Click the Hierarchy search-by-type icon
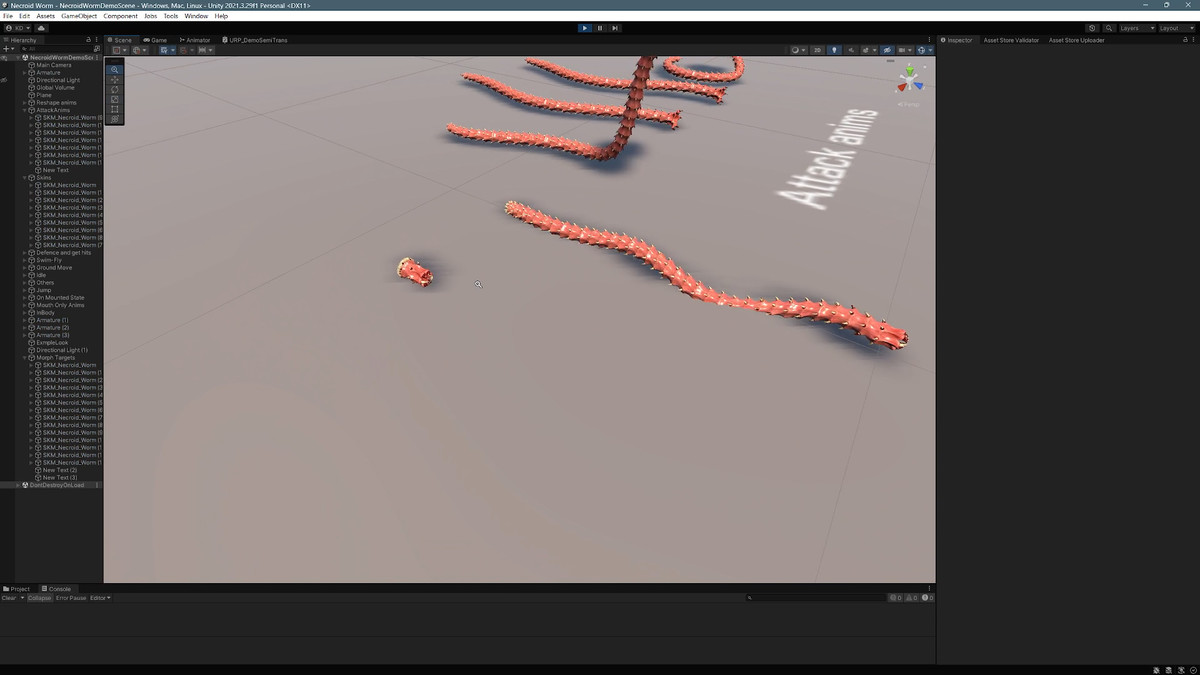1200x675 pixels. coord(96,48)
